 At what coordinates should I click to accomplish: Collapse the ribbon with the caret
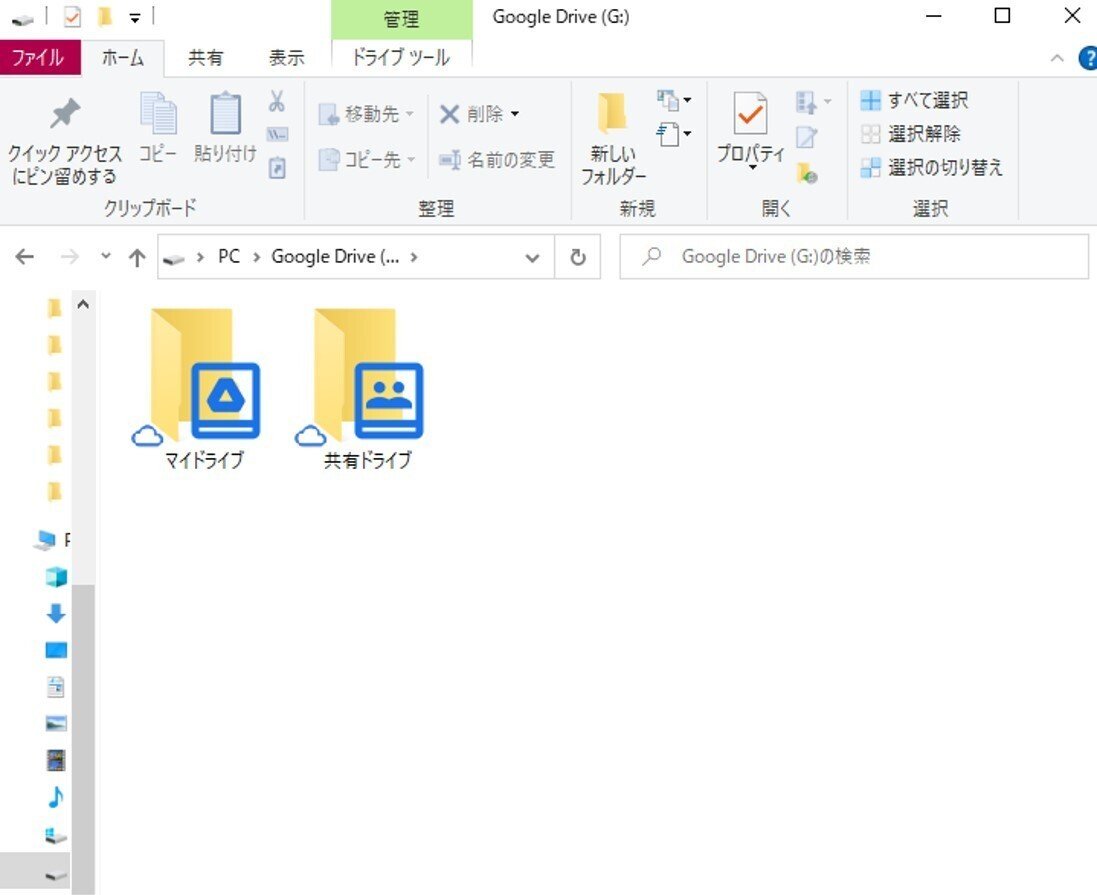point(1057,58)
